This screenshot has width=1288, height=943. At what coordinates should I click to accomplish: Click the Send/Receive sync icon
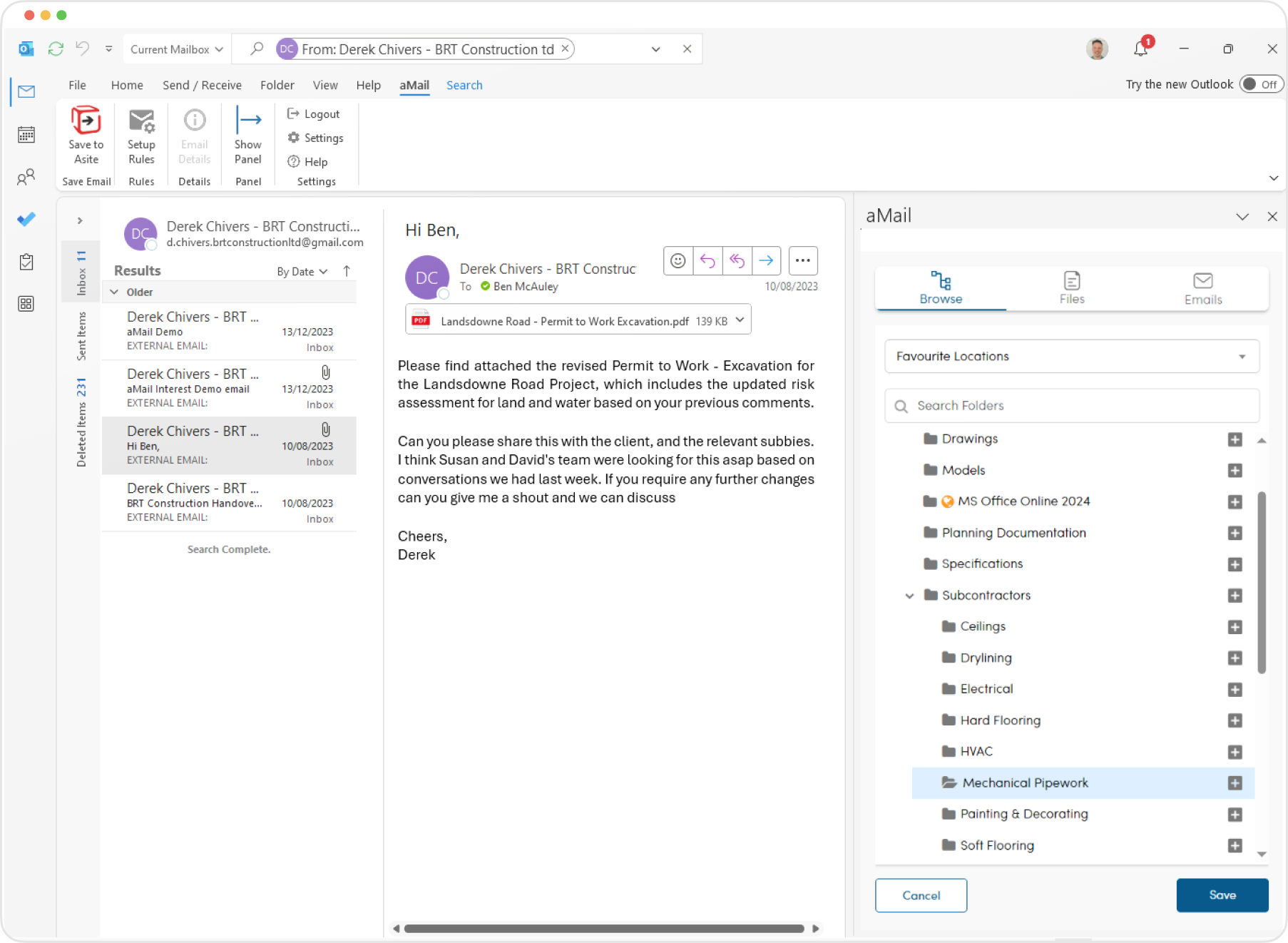56,49
